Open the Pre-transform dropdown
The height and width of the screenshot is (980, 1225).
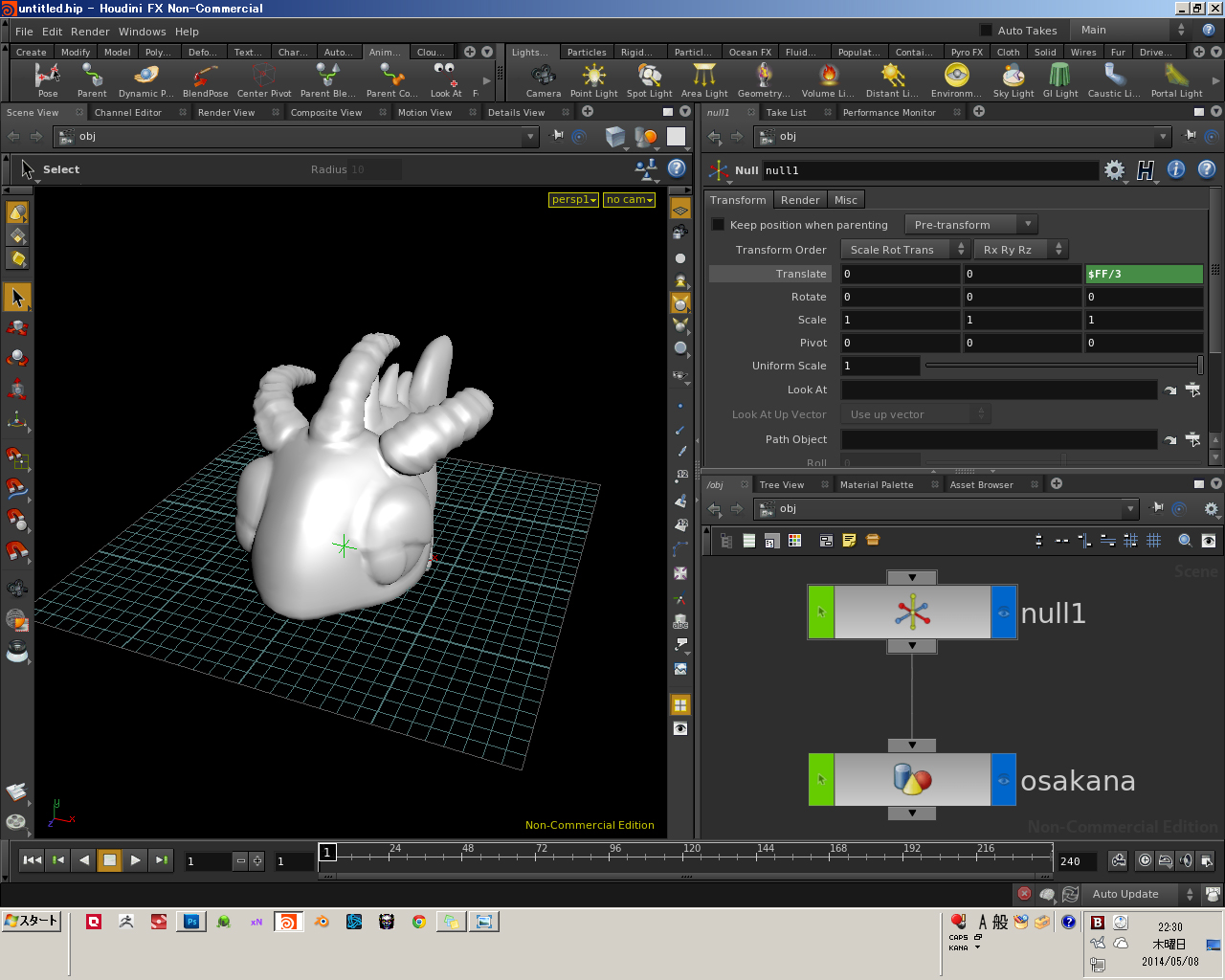tap(970, 225)
